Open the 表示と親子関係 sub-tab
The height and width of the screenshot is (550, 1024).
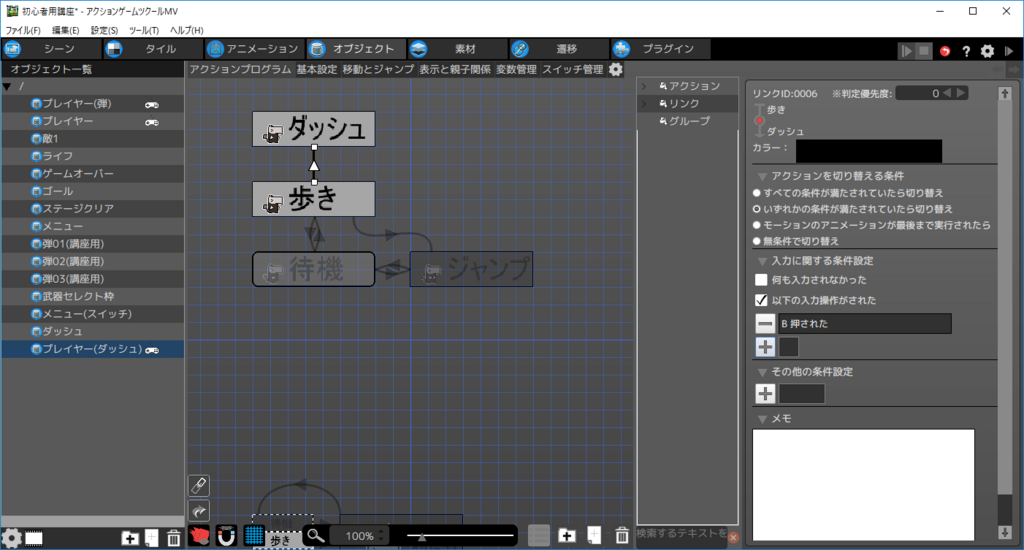coord(455,69)
